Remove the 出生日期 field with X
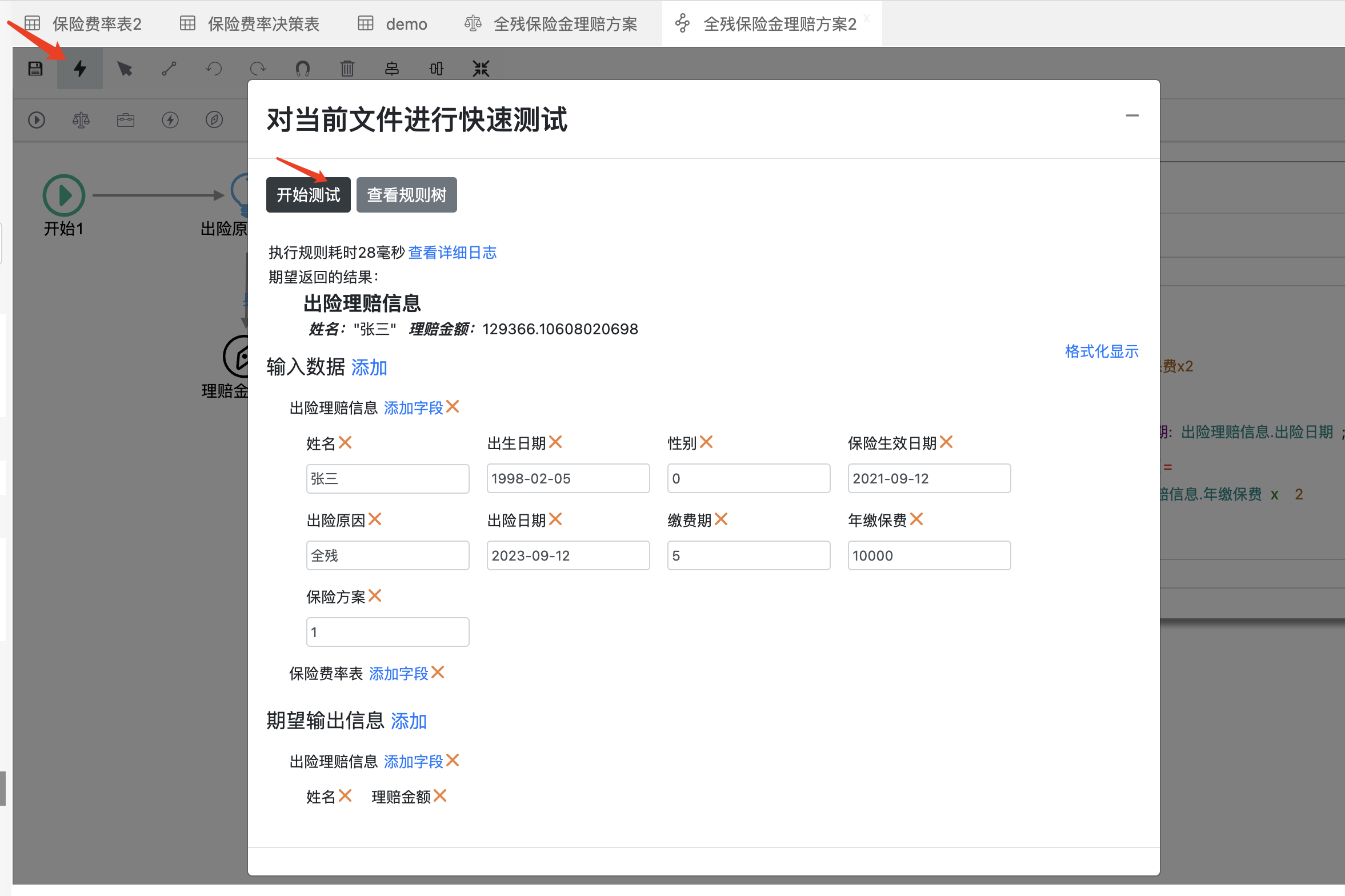 [x=555, y=442]
